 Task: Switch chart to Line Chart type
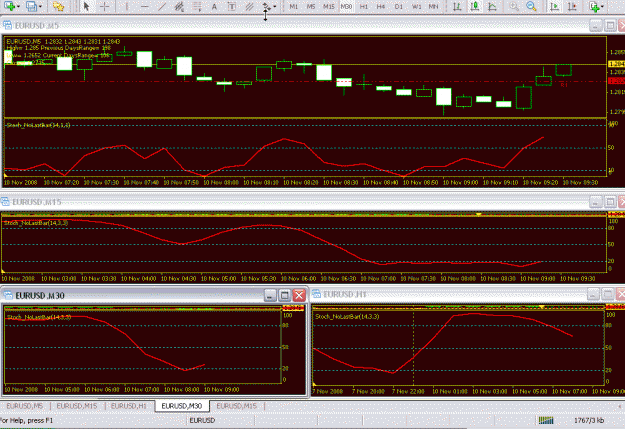[492, 6]
